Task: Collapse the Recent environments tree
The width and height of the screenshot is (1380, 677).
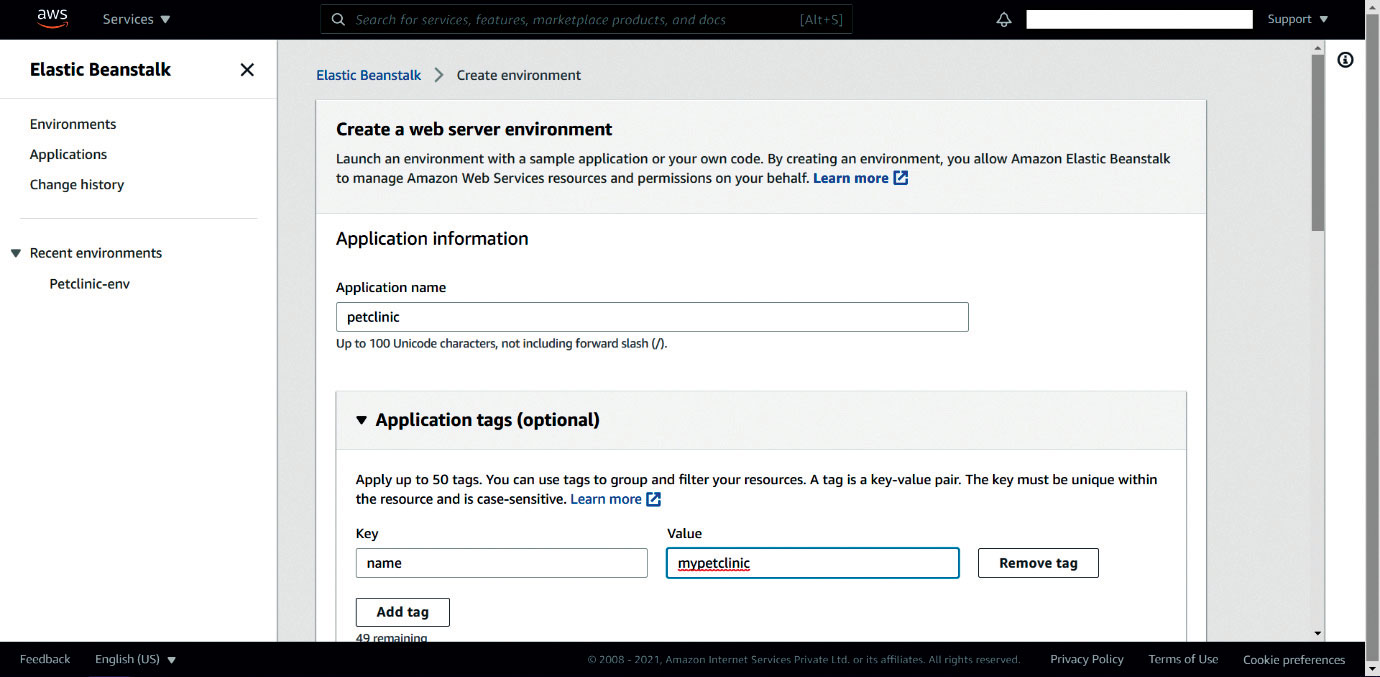Action: (x=16, y=254)
